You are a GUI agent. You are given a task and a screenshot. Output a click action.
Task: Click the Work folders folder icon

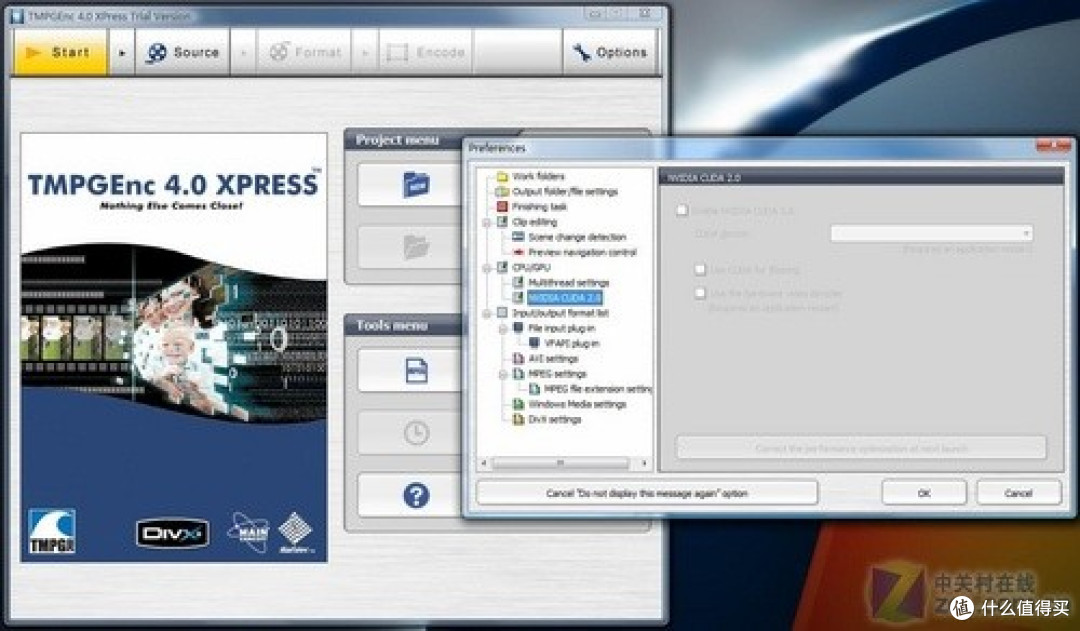coord(502,176)
